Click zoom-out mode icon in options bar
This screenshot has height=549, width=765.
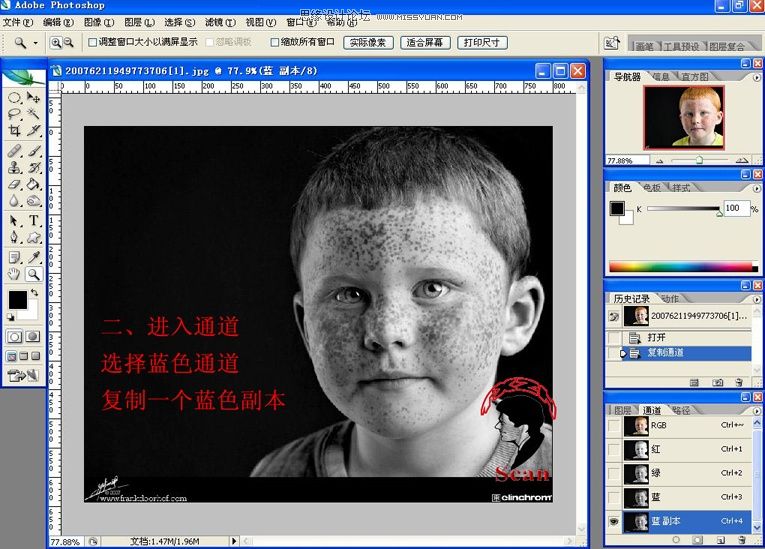[x=69, y=43]
